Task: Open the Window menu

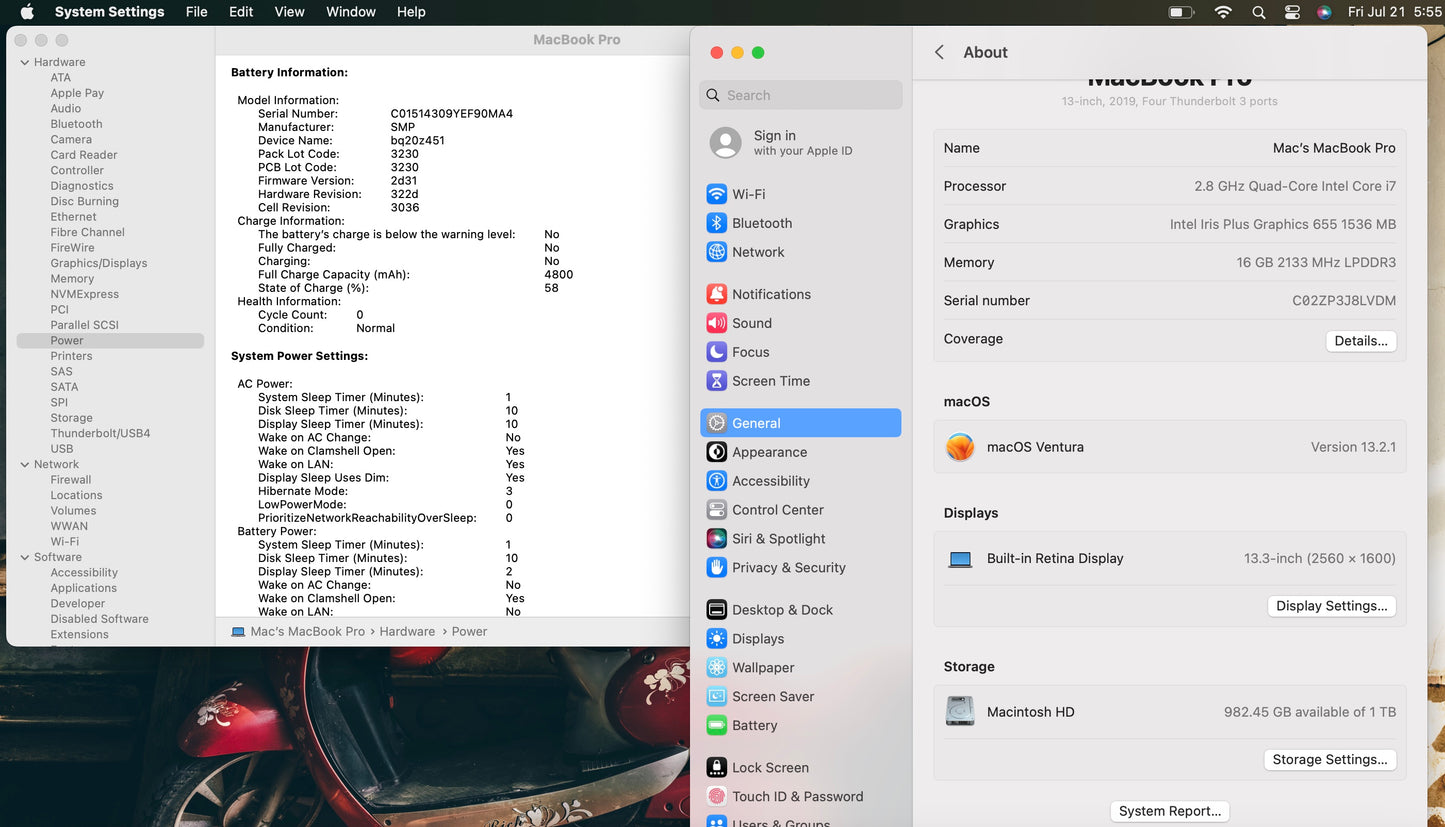Action: coord(351,12)
